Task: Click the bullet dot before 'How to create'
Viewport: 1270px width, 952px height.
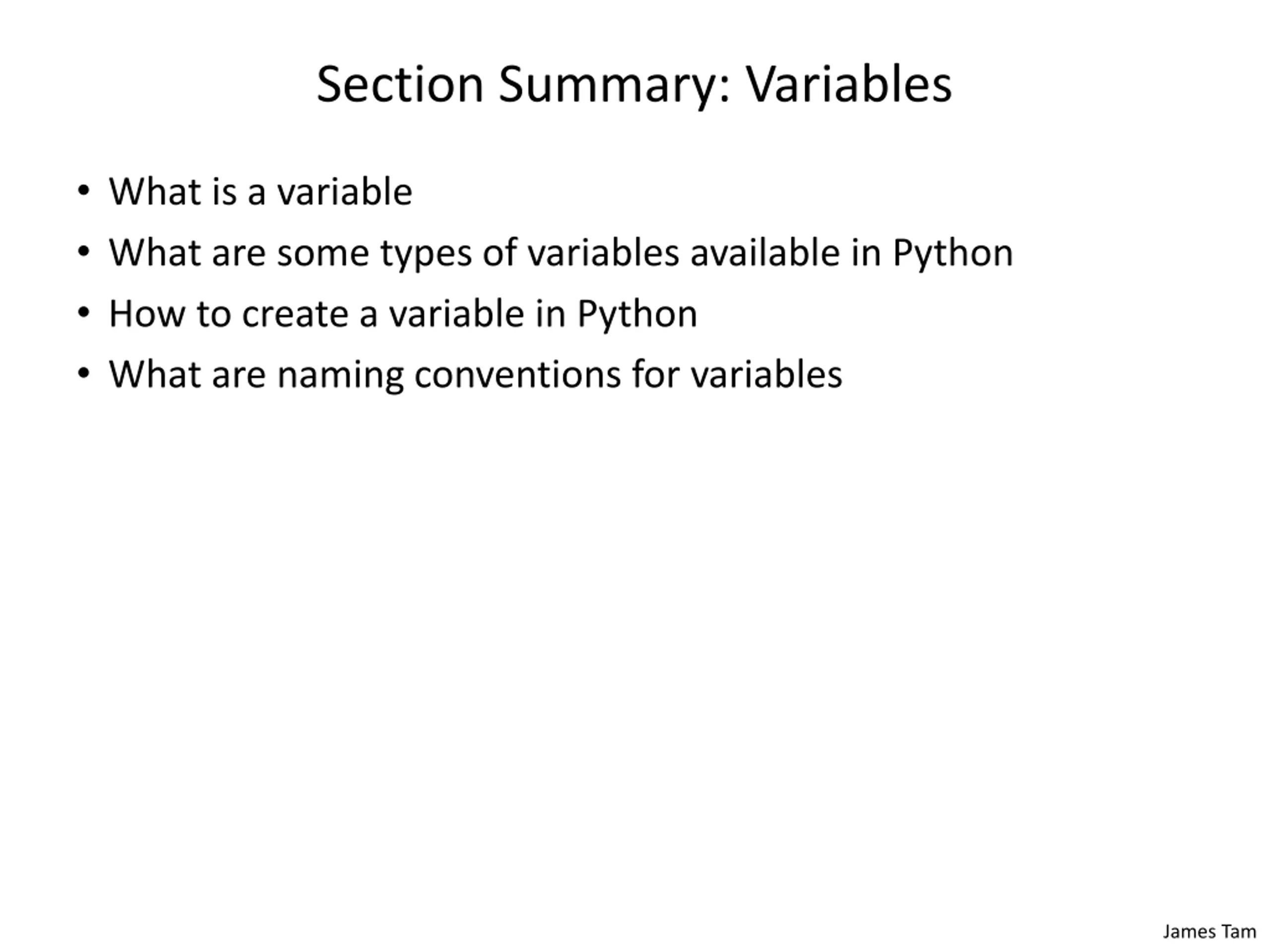Action: coord(84,313)
